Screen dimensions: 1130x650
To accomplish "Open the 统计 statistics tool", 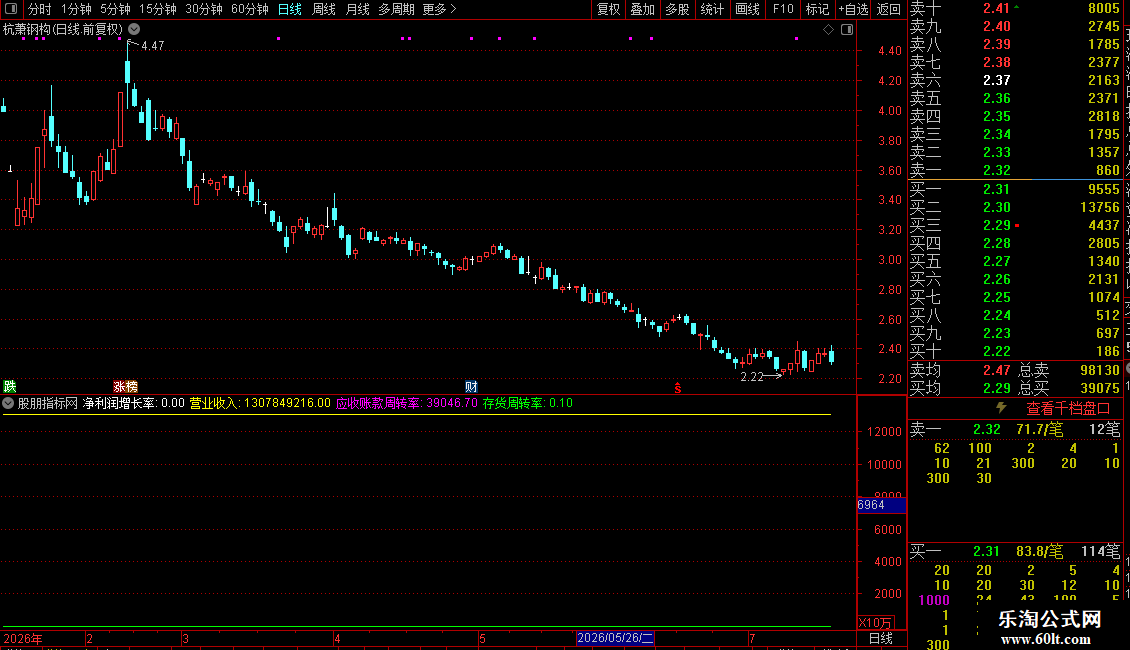I will [712, 9].
